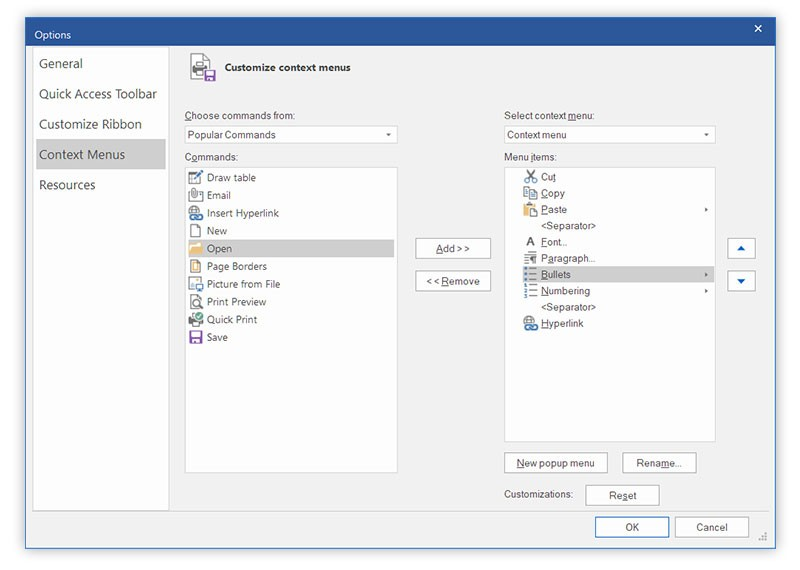This screenshot has width=800, height=570.
Task: Click the New popup menu button
Action: [x=555, y=463]
